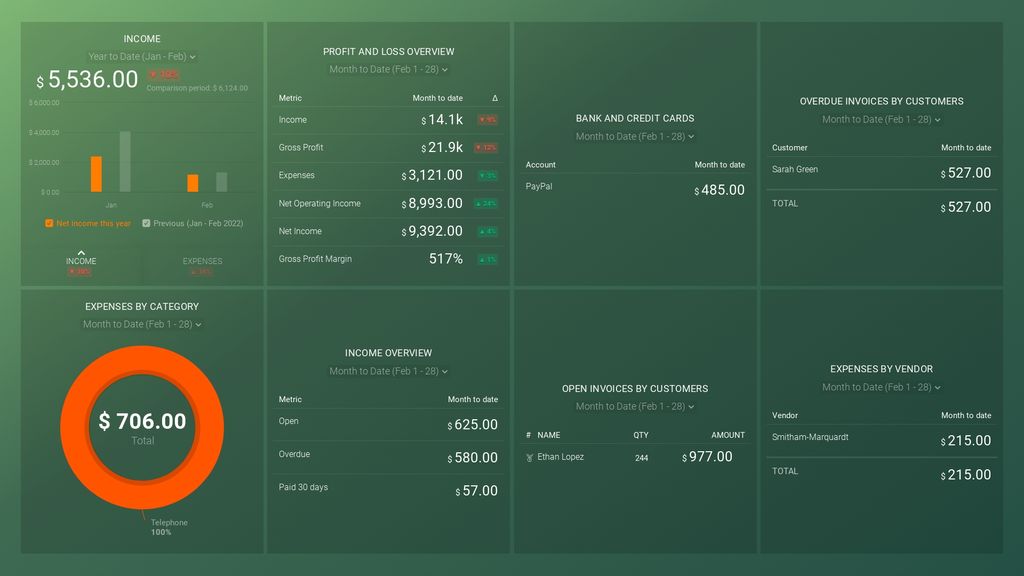1024x576 pixels.
Task: Click the delta (Δ) column header icon
Action: (494, 98)
